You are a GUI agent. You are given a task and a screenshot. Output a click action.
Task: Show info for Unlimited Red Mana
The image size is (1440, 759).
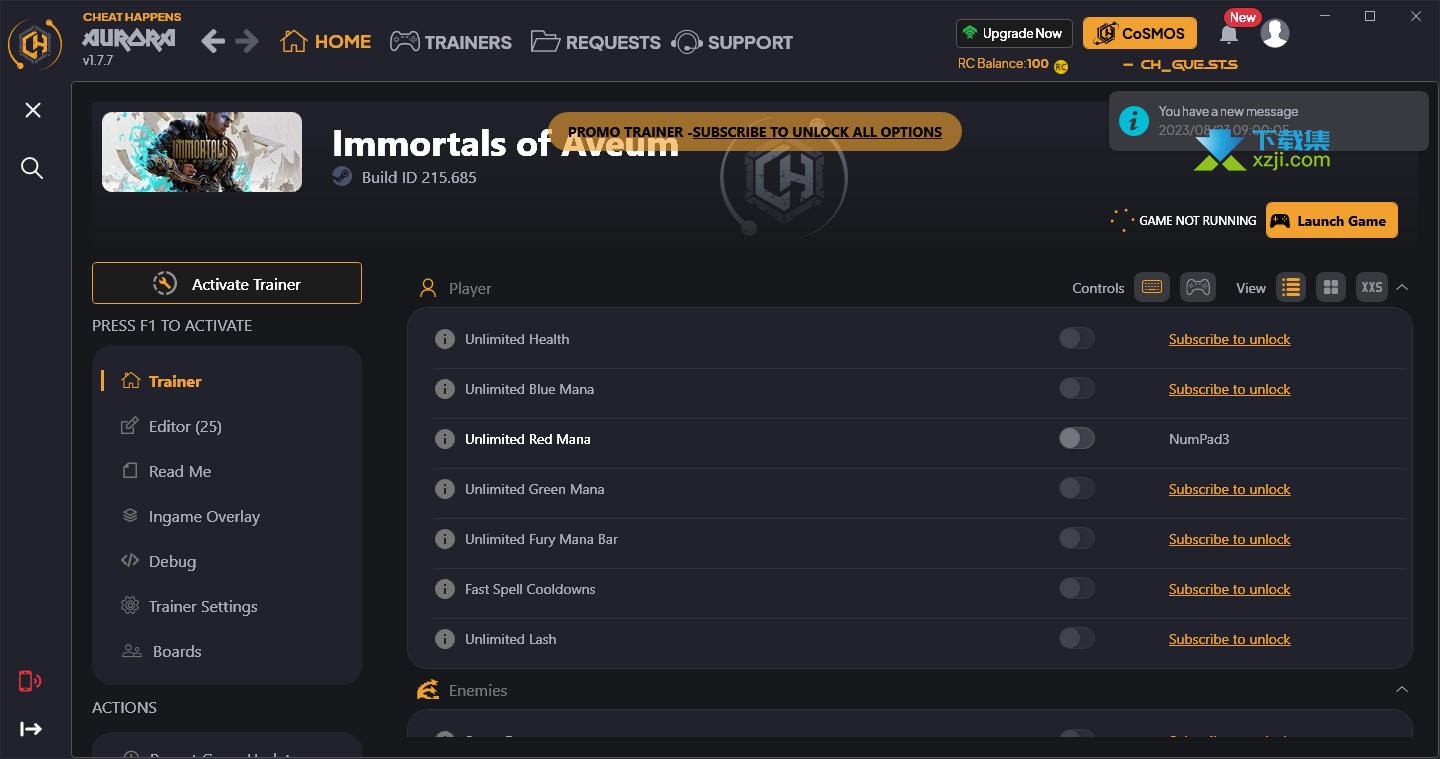click(445, 439)
